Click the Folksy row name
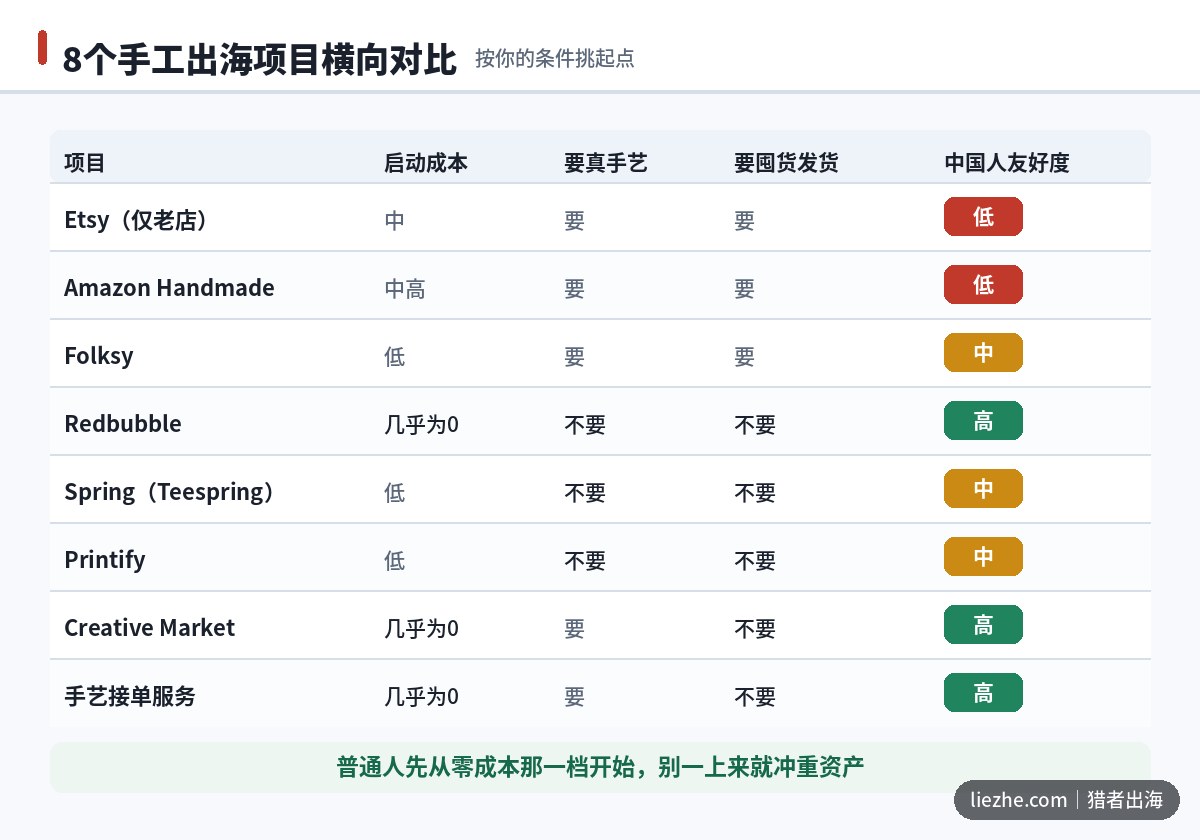The width and height of the screenshot is (1200, 840). pyautogui.click(x=99, y=356)
